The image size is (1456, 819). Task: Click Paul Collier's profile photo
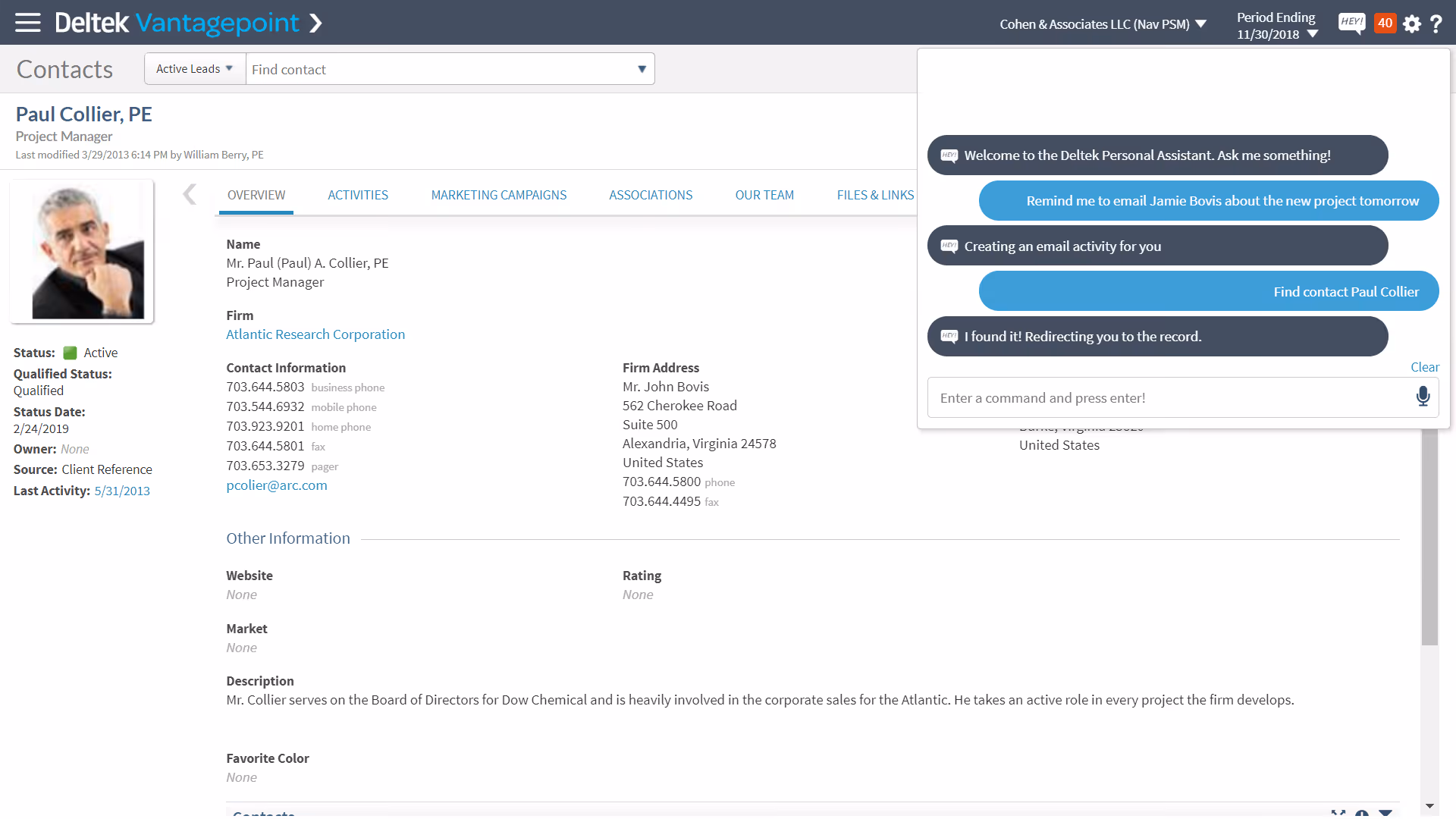coord(82,252)
